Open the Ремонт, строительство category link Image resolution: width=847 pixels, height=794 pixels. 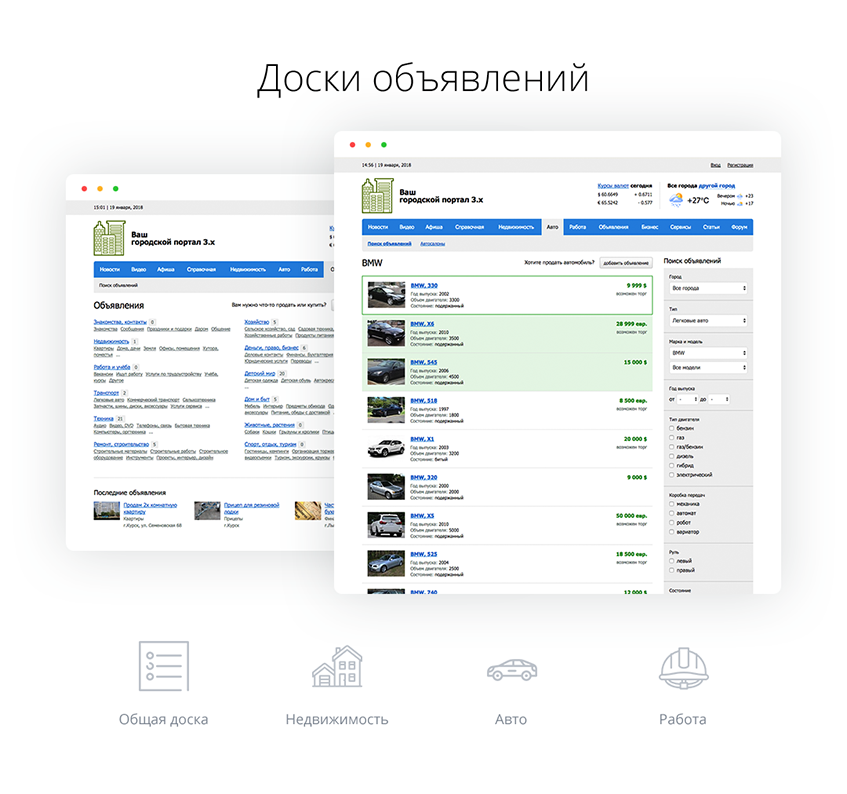point(121,445)
